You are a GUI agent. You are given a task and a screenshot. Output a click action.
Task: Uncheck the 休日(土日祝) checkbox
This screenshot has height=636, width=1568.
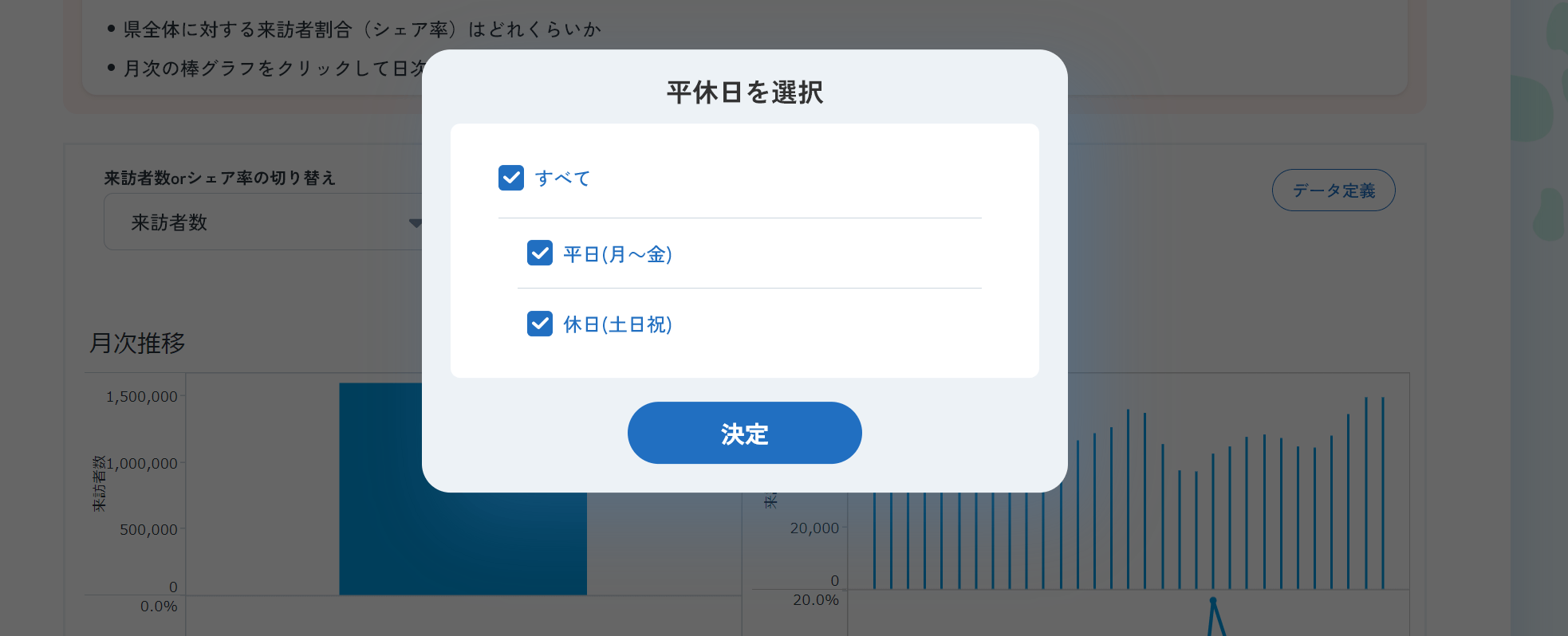coord(540,324)
